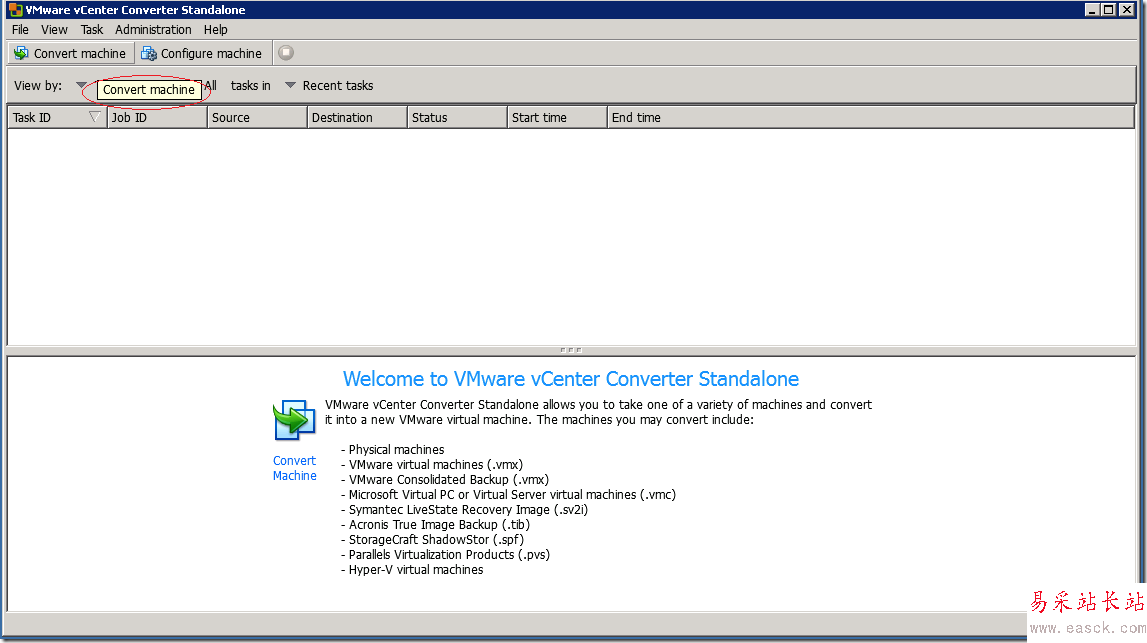Screen dimensions: 1147x643
Task: Sort by the End time column header
Action: tap(870, 118)
